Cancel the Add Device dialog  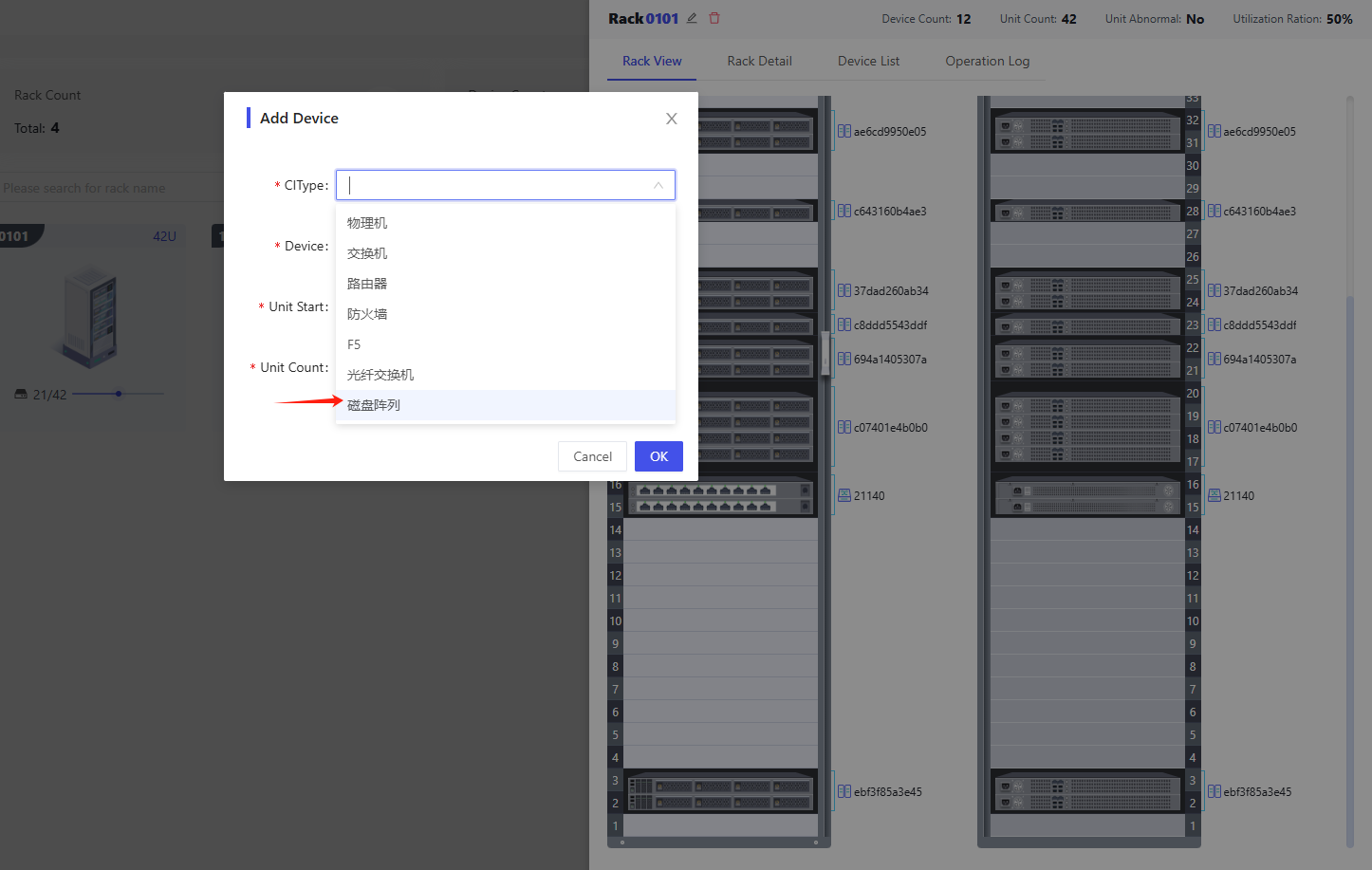pos(592,456)
